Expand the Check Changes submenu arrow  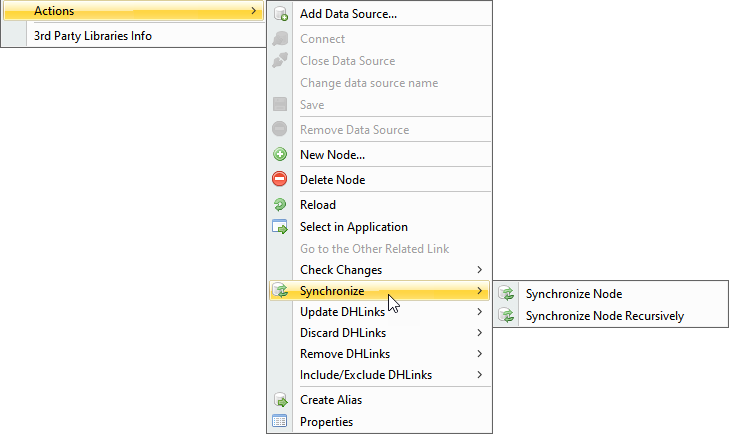pyautogui.click(x=480, y=270)
